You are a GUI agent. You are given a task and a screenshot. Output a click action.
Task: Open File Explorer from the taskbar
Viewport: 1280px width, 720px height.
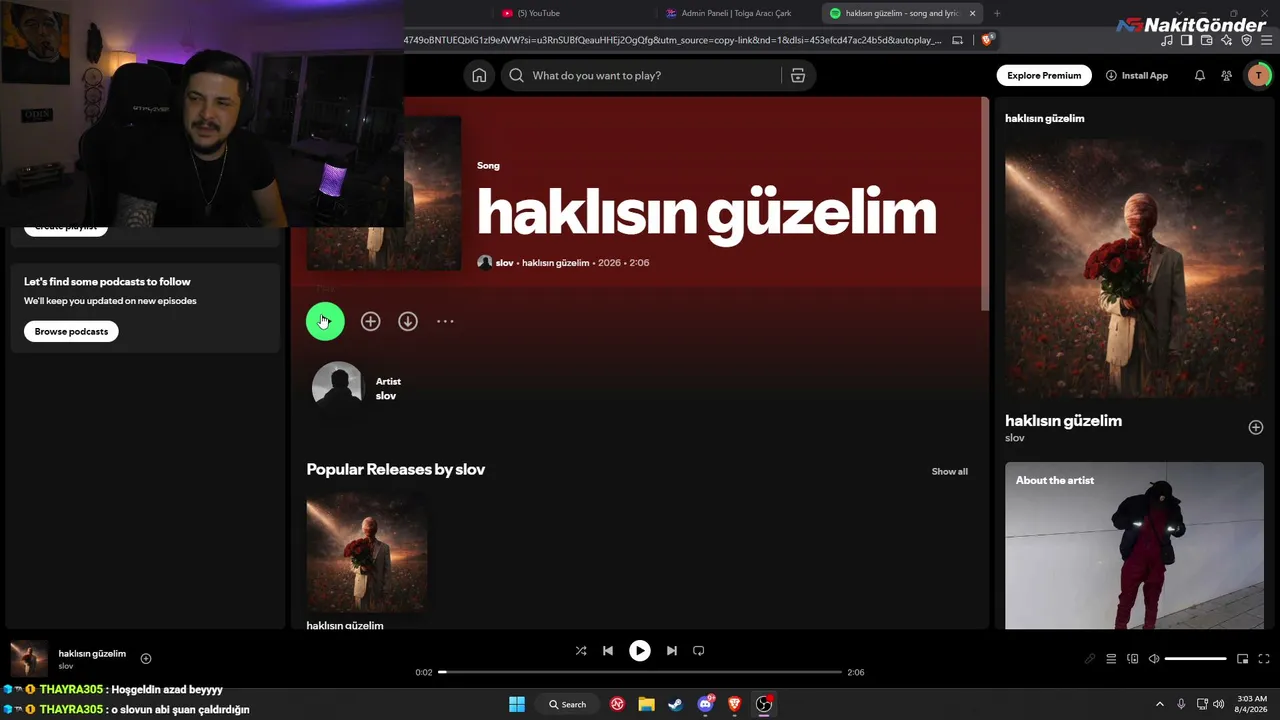pos(647,704)
